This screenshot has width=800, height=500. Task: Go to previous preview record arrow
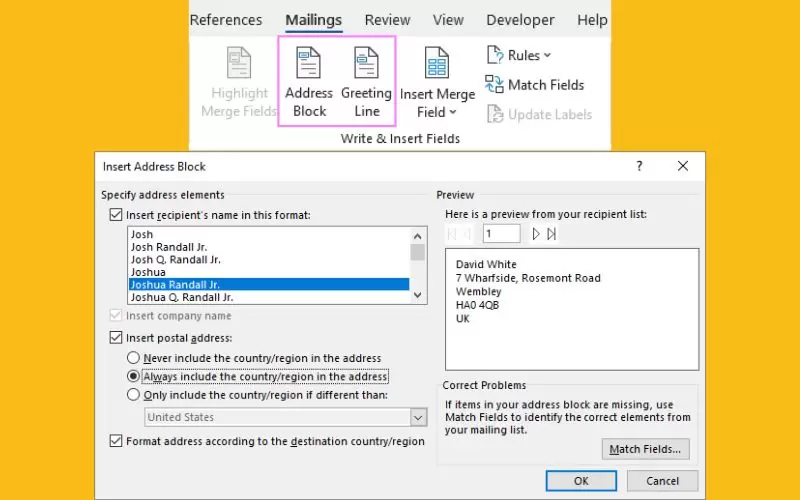pyautogui.click(x=467, y=234)
